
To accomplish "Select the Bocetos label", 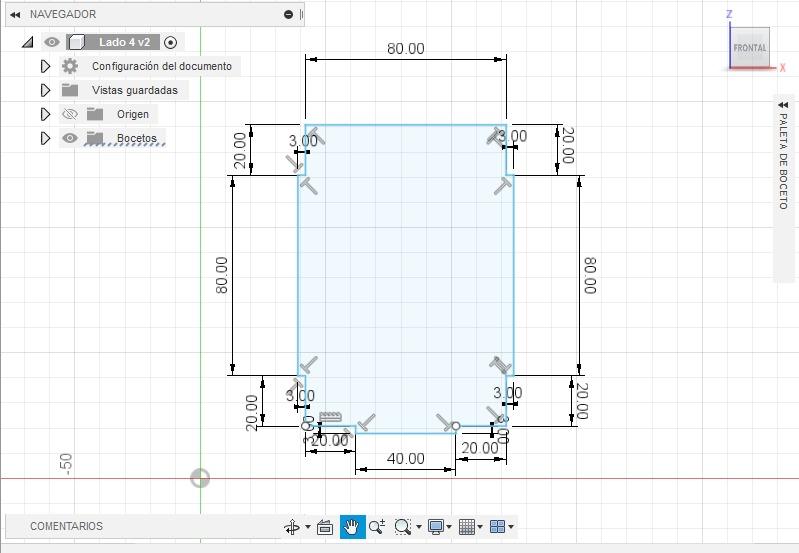I will pyautogui.click(x=137, y=138).
